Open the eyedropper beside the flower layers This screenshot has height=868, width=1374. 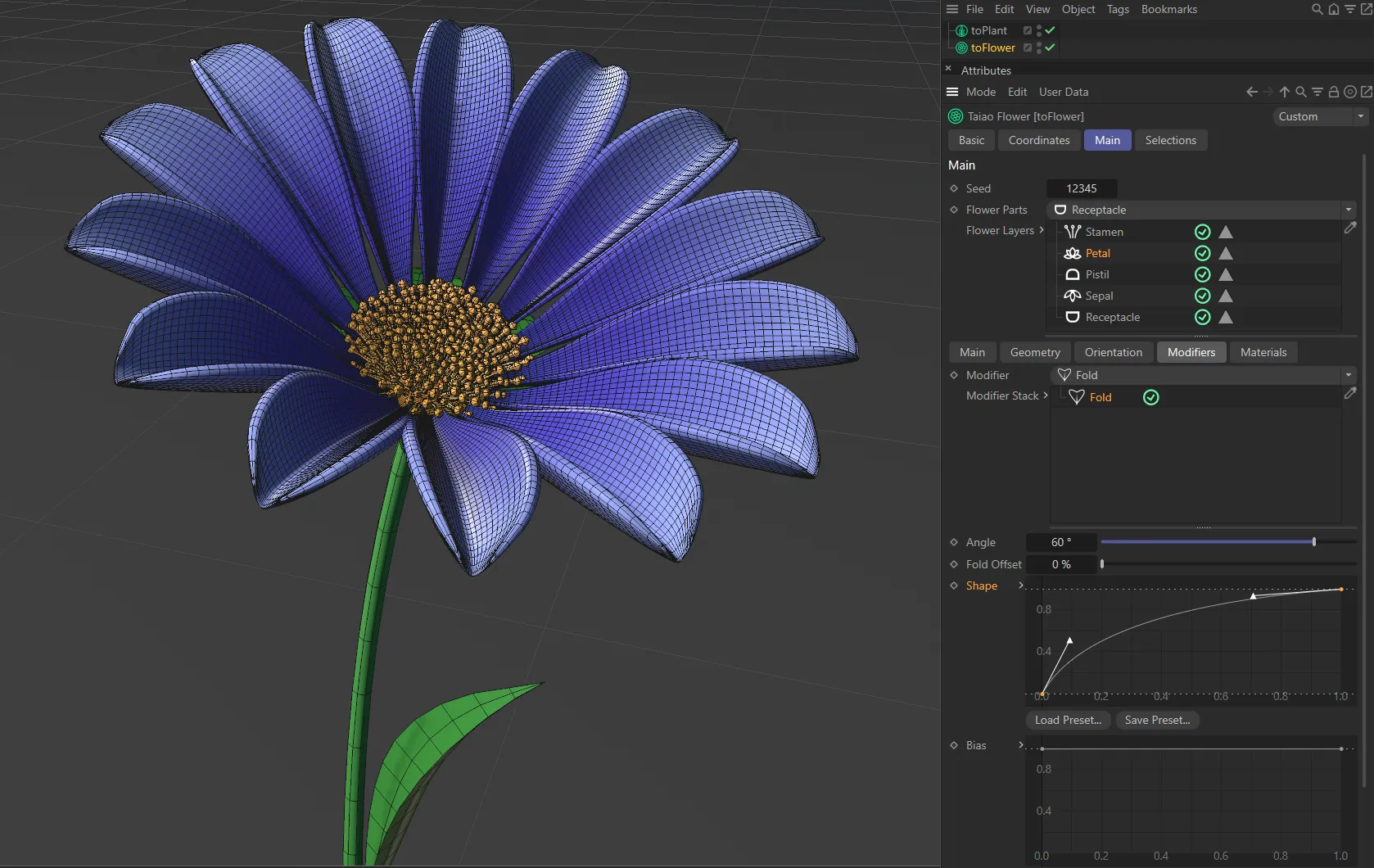click(1350, 228)
